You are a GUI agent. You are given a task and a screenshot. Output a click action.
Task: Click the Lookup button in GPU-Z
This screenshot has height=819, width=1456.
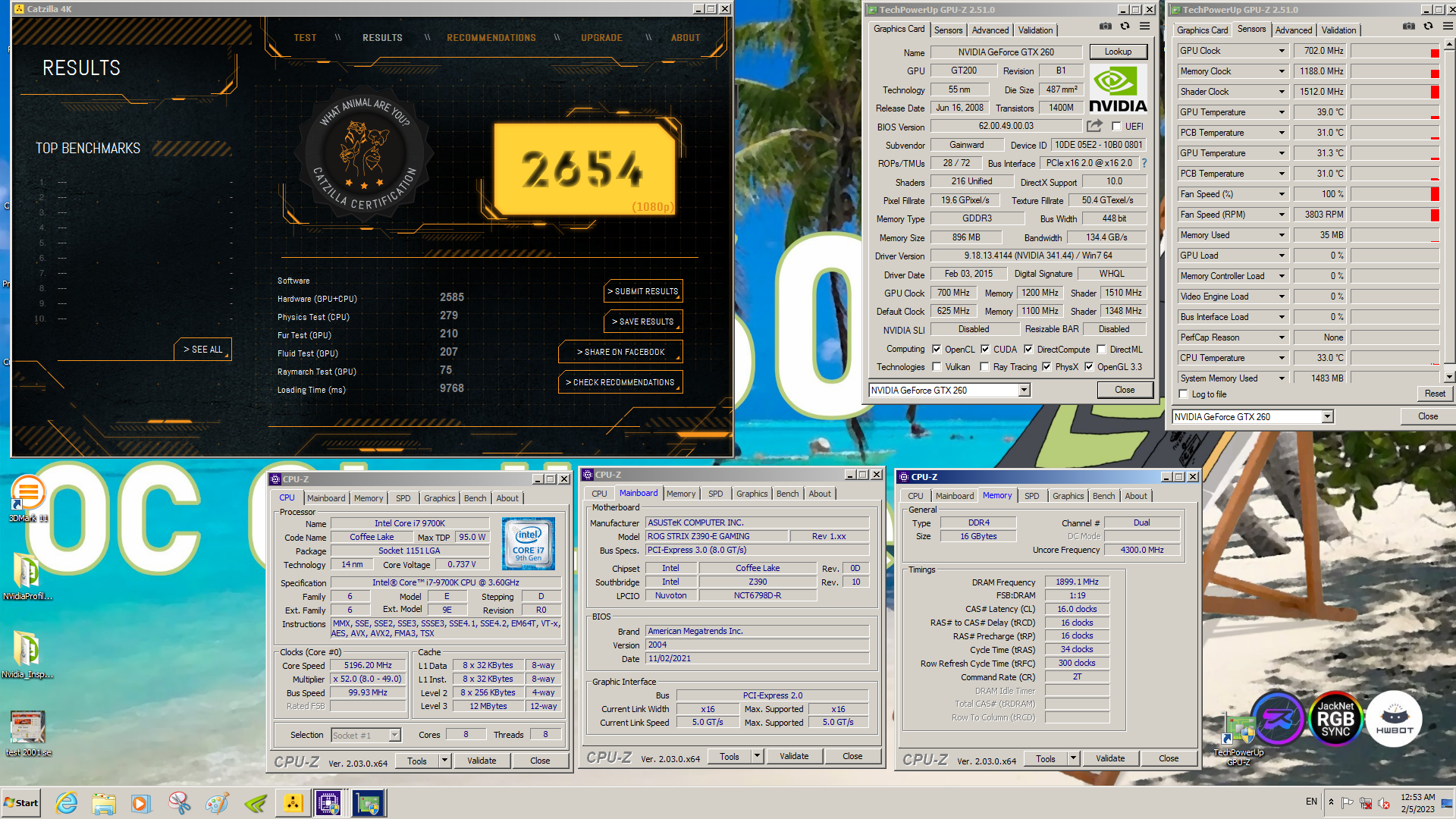coord(1118,52)
